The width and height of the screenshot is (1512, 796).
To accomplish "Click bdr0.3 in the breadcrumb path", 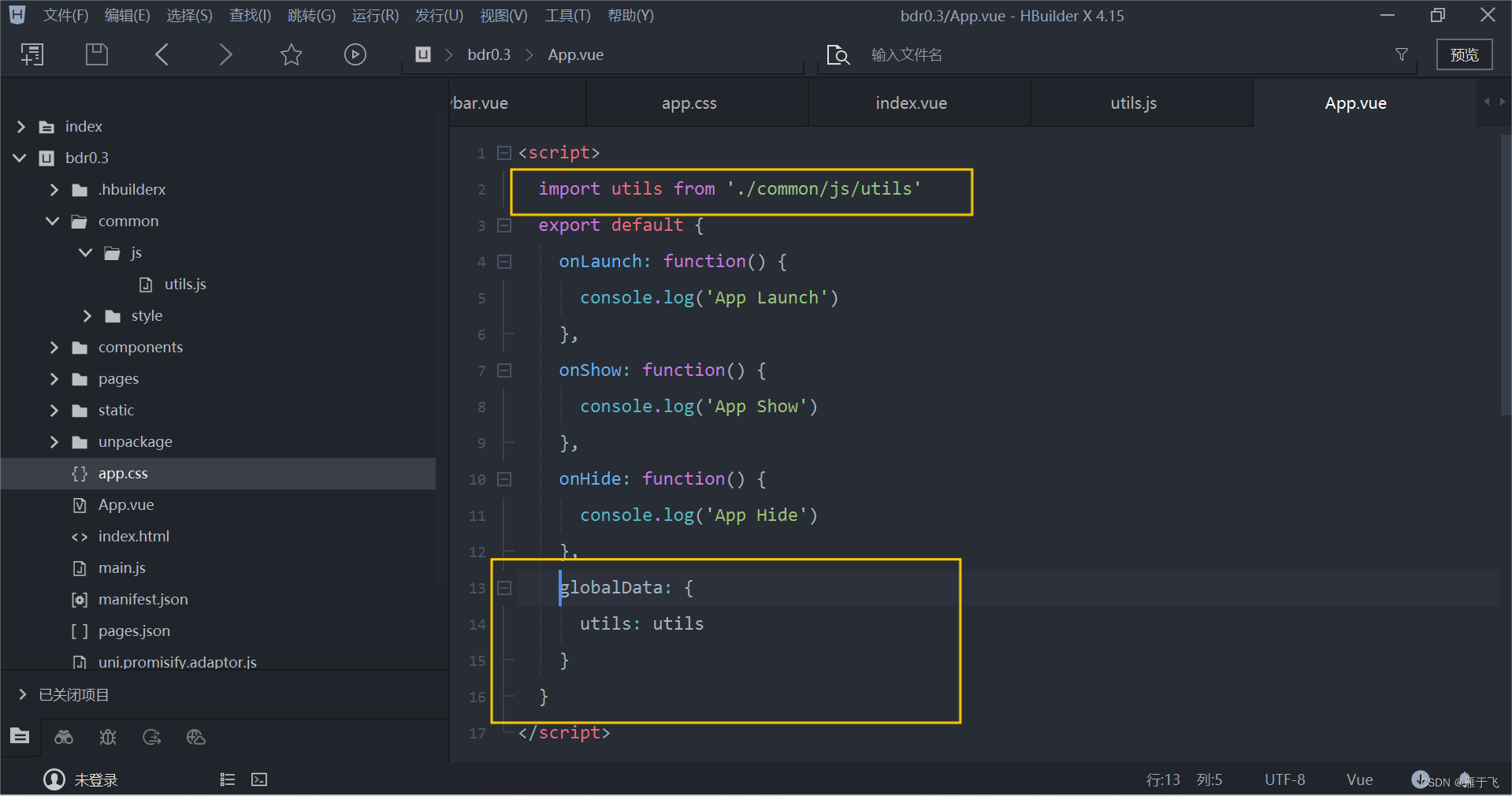I will [489, 54].
